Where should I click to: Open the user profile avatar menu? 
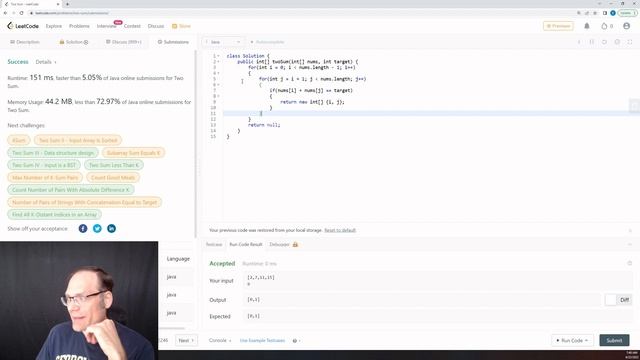tap(627, 26)
